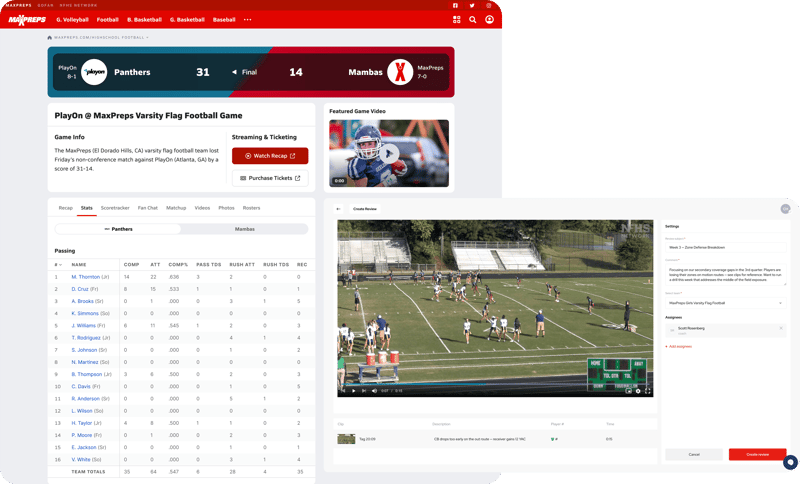
Task: Open the GoFan link in the top bar
Action: point(45,5)
